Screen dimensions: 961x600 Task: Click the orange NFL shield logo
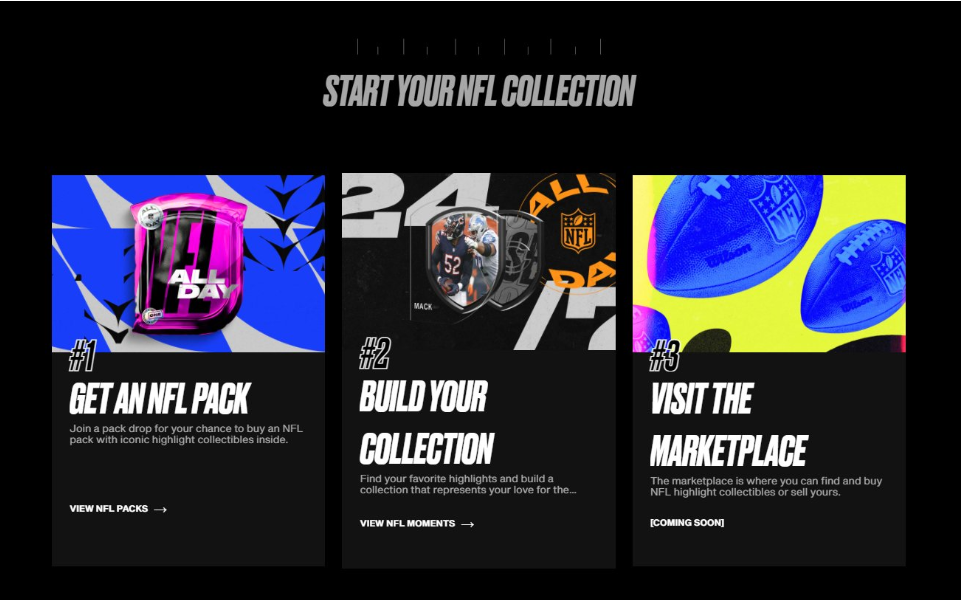[x=578, y=230]
